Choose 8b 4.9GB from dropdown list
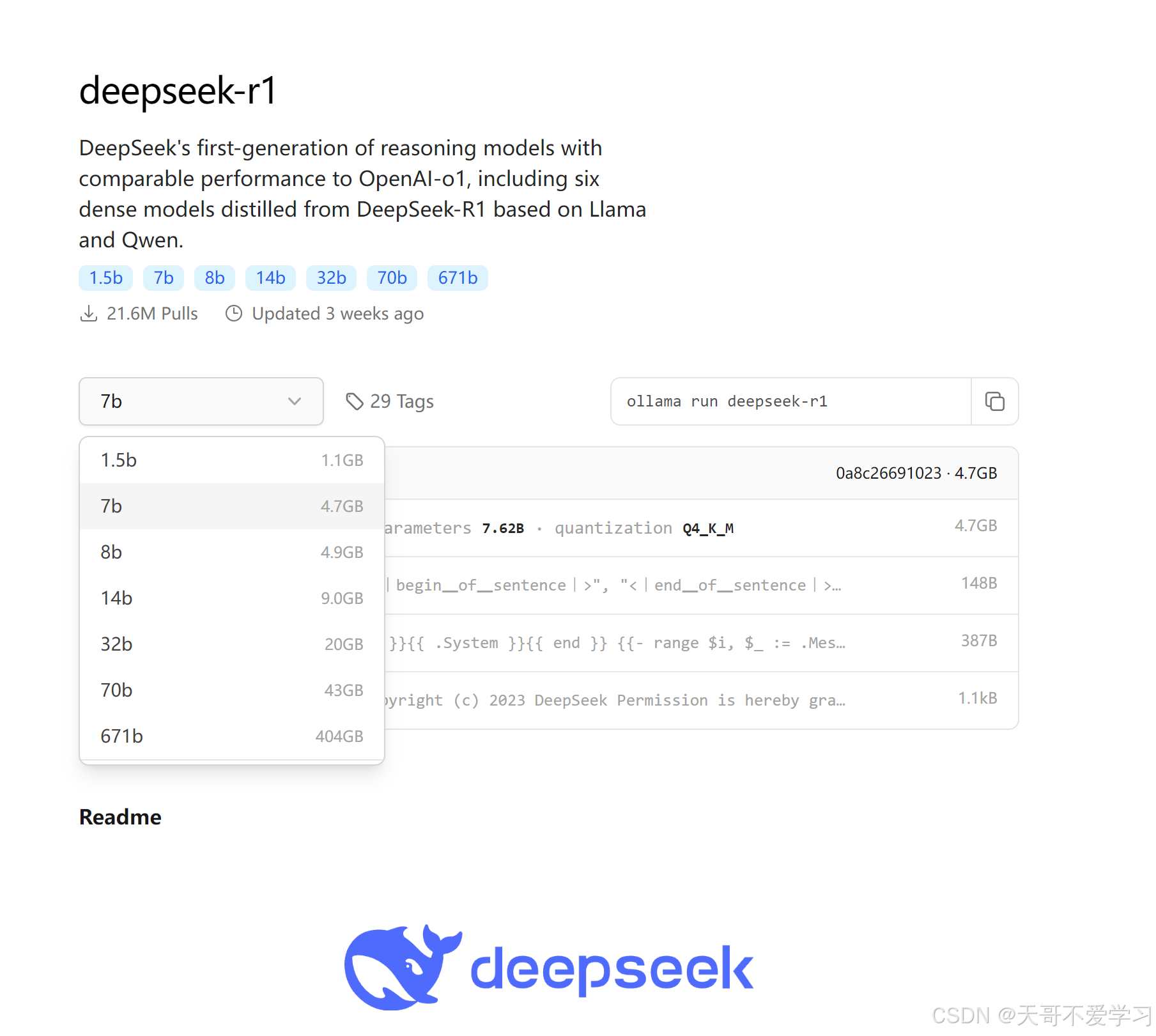1156x1036 pixels. 232,552
